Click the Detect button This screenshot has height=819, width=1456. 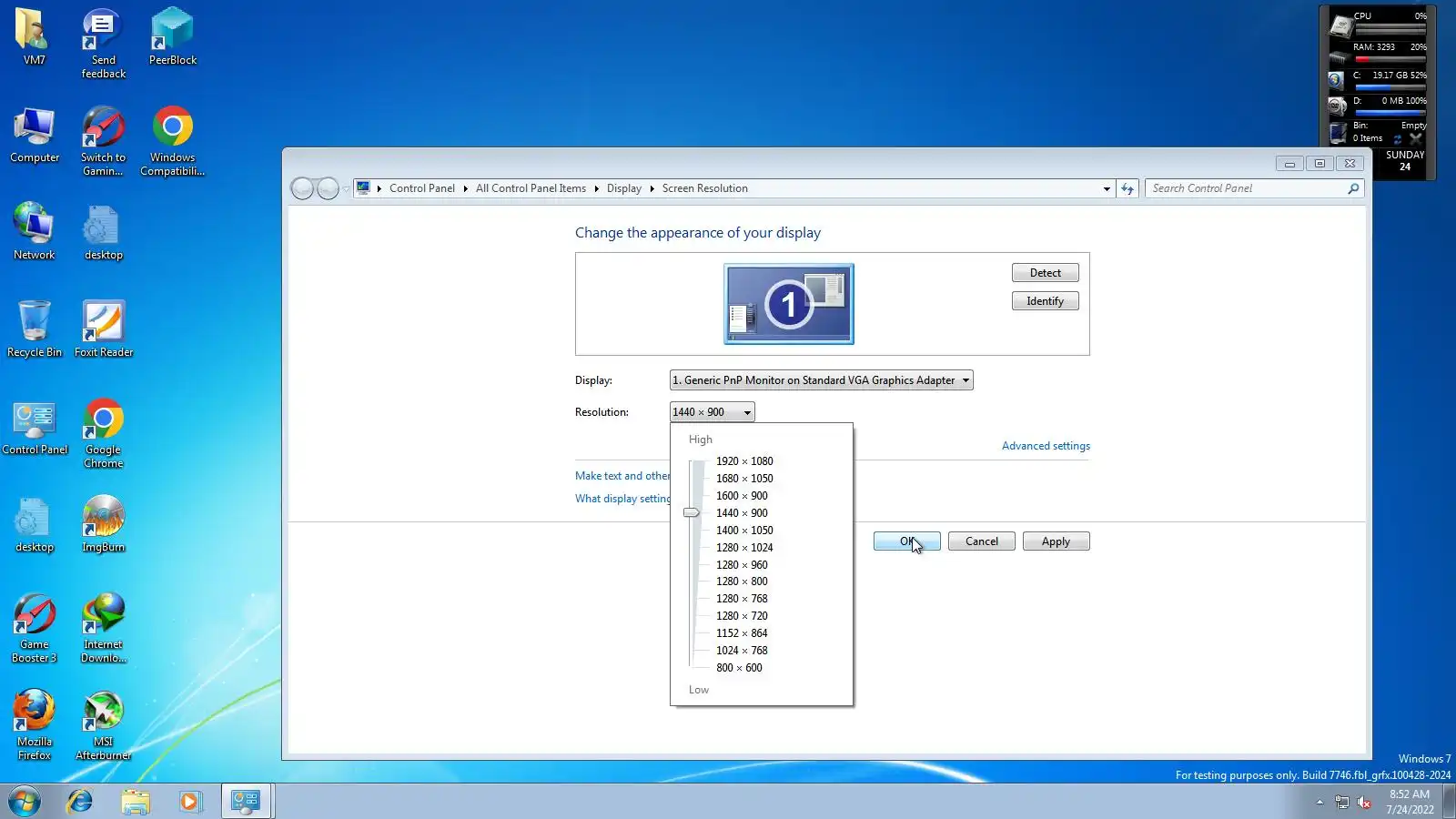(x=1045, y=273)
